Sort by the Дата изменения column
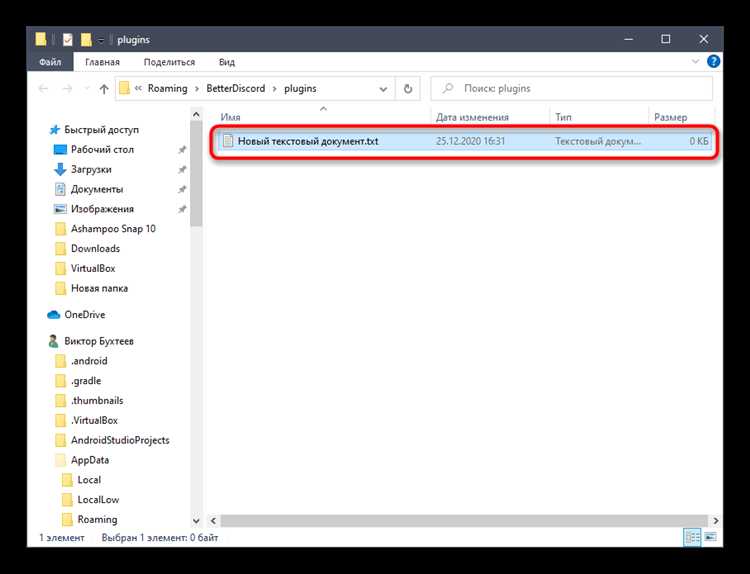Image resolution: width=750 pixels, height=574 pixels. pos(472,117)
